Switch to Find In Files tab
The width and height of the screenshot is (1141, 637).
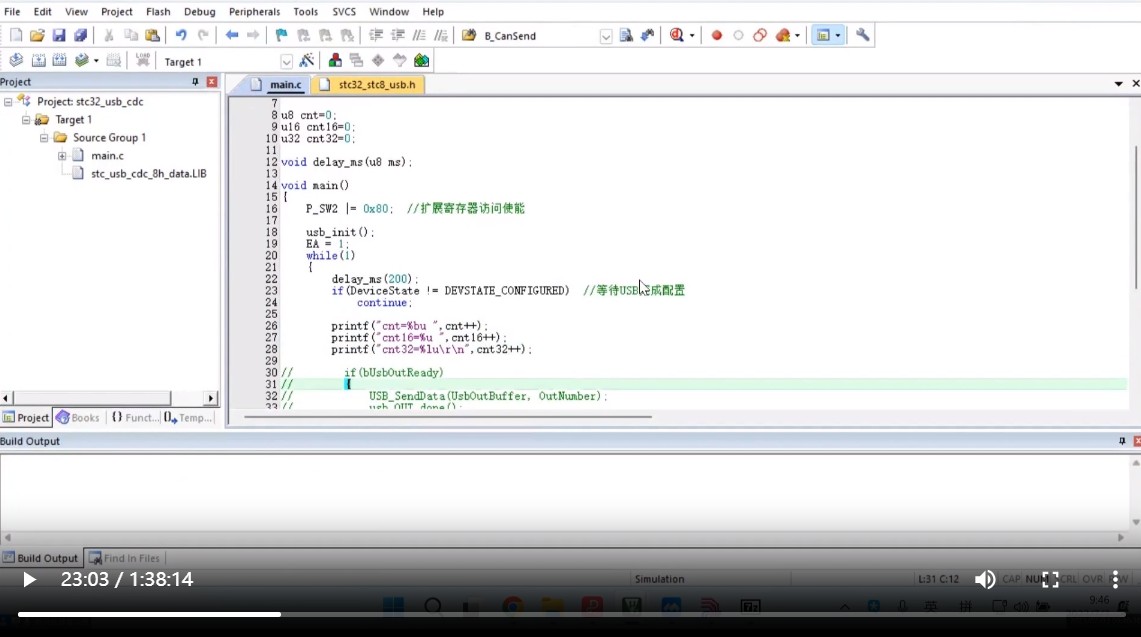[124, 558]
